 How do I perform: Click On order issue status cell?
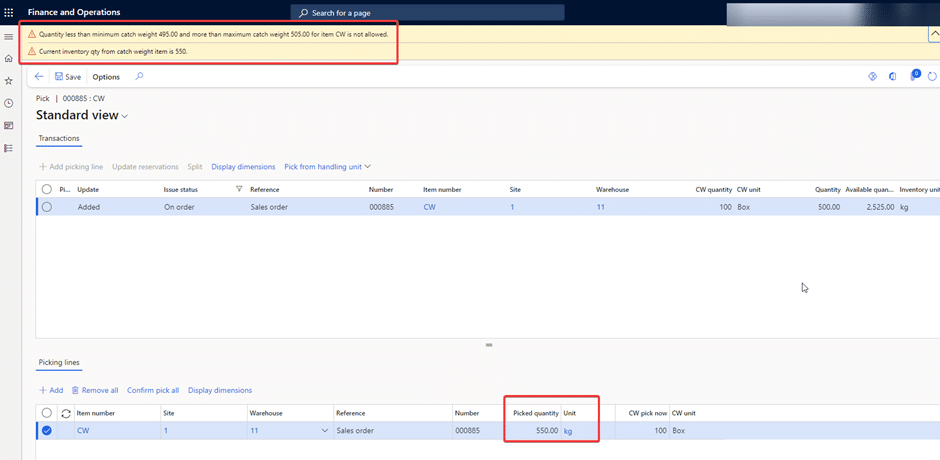point(177,207)
